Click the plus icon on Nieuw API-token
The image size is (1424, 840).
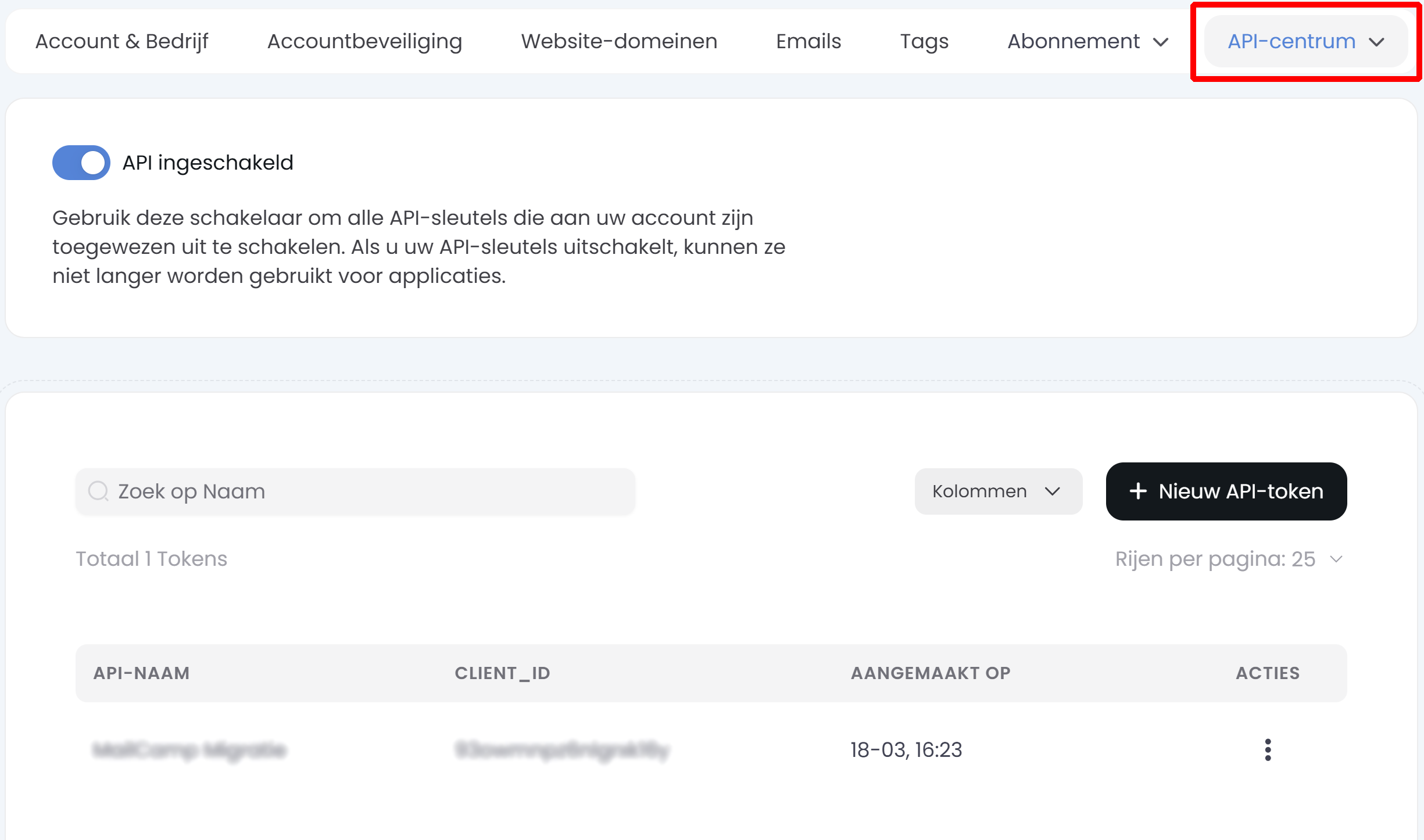point(1137,491)
